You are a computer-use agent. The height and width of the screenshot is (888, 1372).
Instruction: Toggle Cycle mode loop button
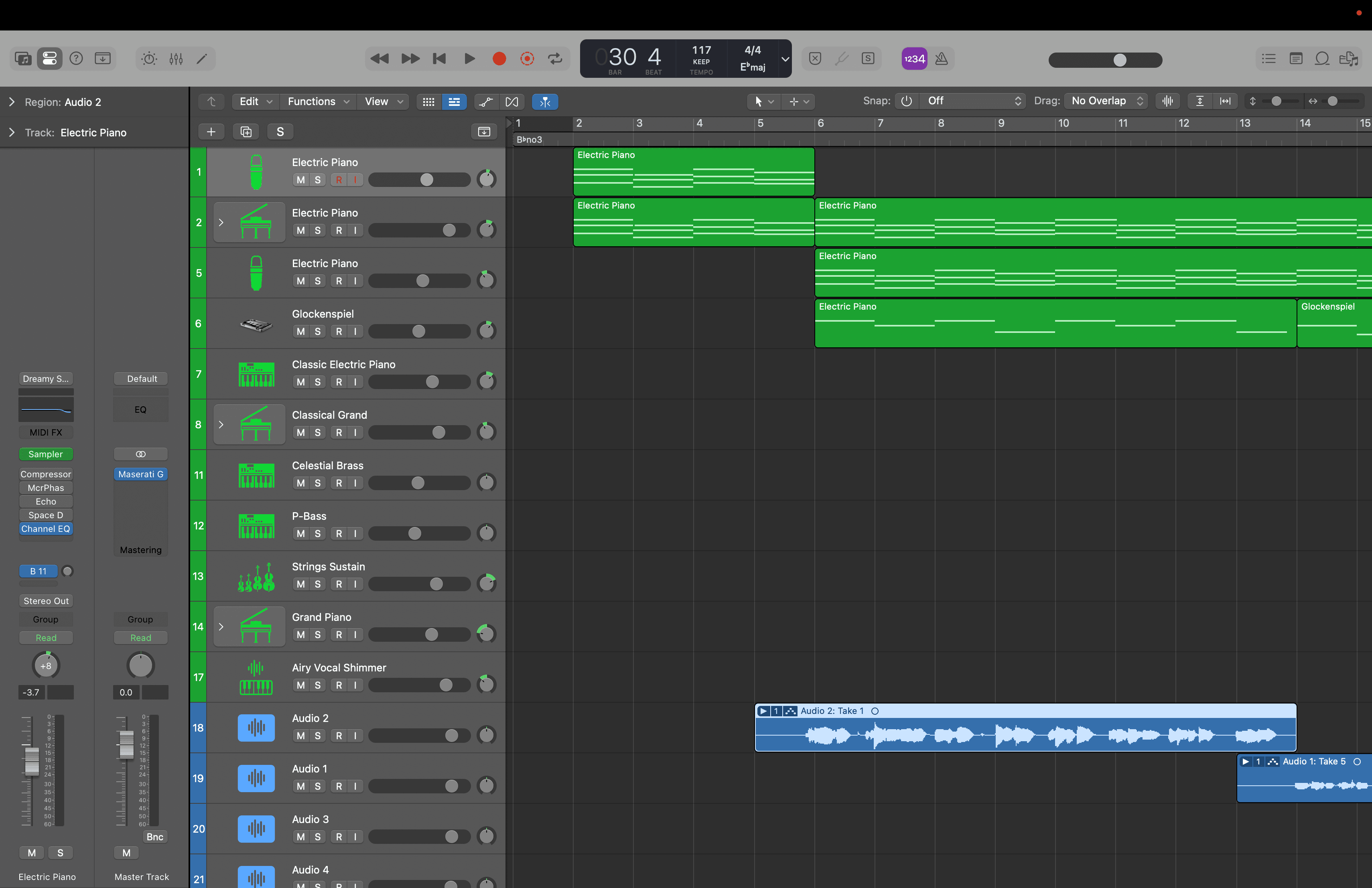[554, 58]
